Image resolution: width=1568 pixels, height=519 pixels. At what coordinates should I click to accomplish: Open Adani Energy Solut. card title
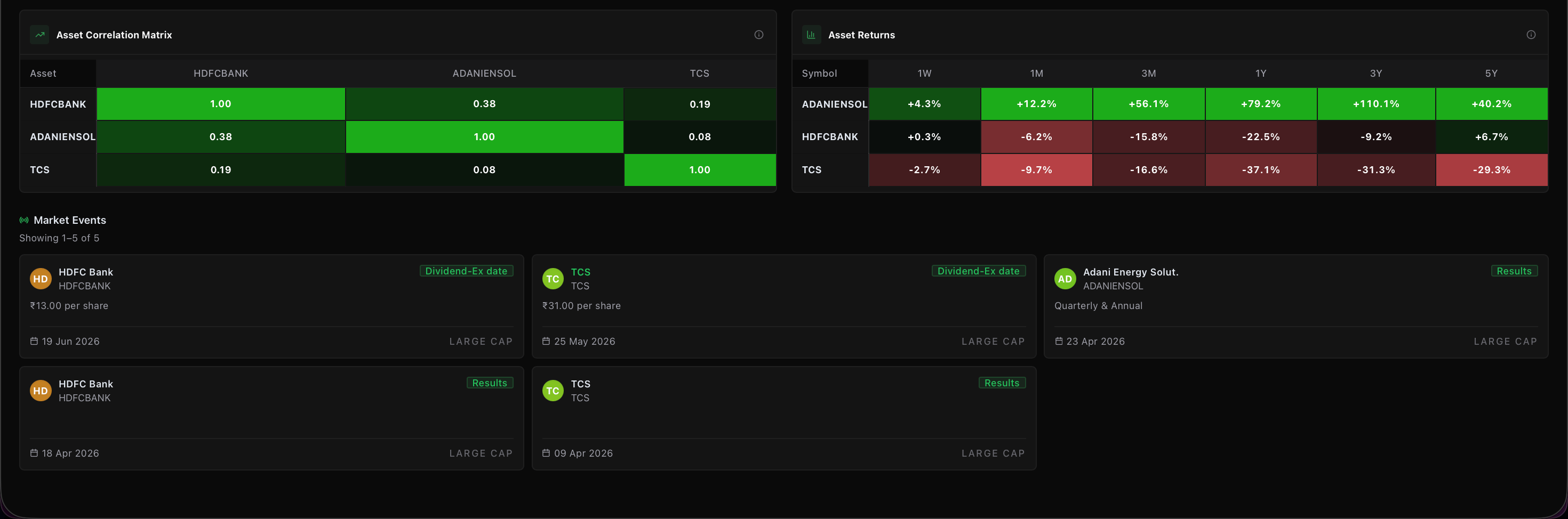pos(1130,272)
